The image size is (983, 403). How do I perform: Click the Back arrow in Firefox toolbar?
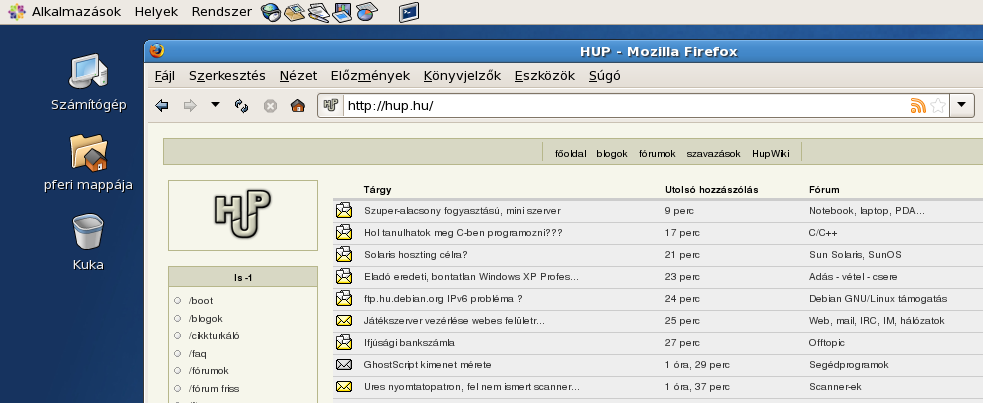tap(162, 106)
